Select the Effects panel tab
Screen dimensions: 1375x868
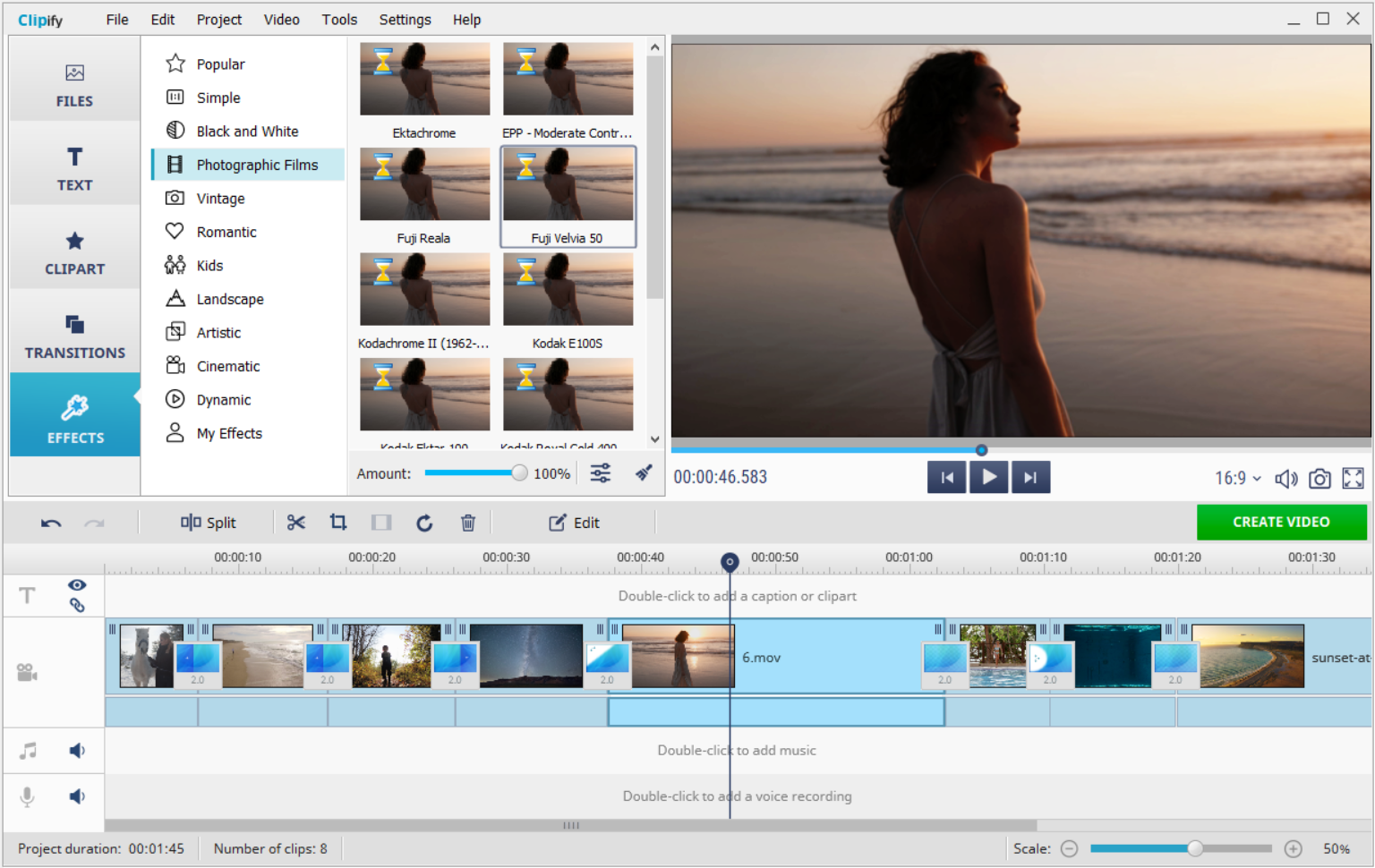[x=75, y=416]
